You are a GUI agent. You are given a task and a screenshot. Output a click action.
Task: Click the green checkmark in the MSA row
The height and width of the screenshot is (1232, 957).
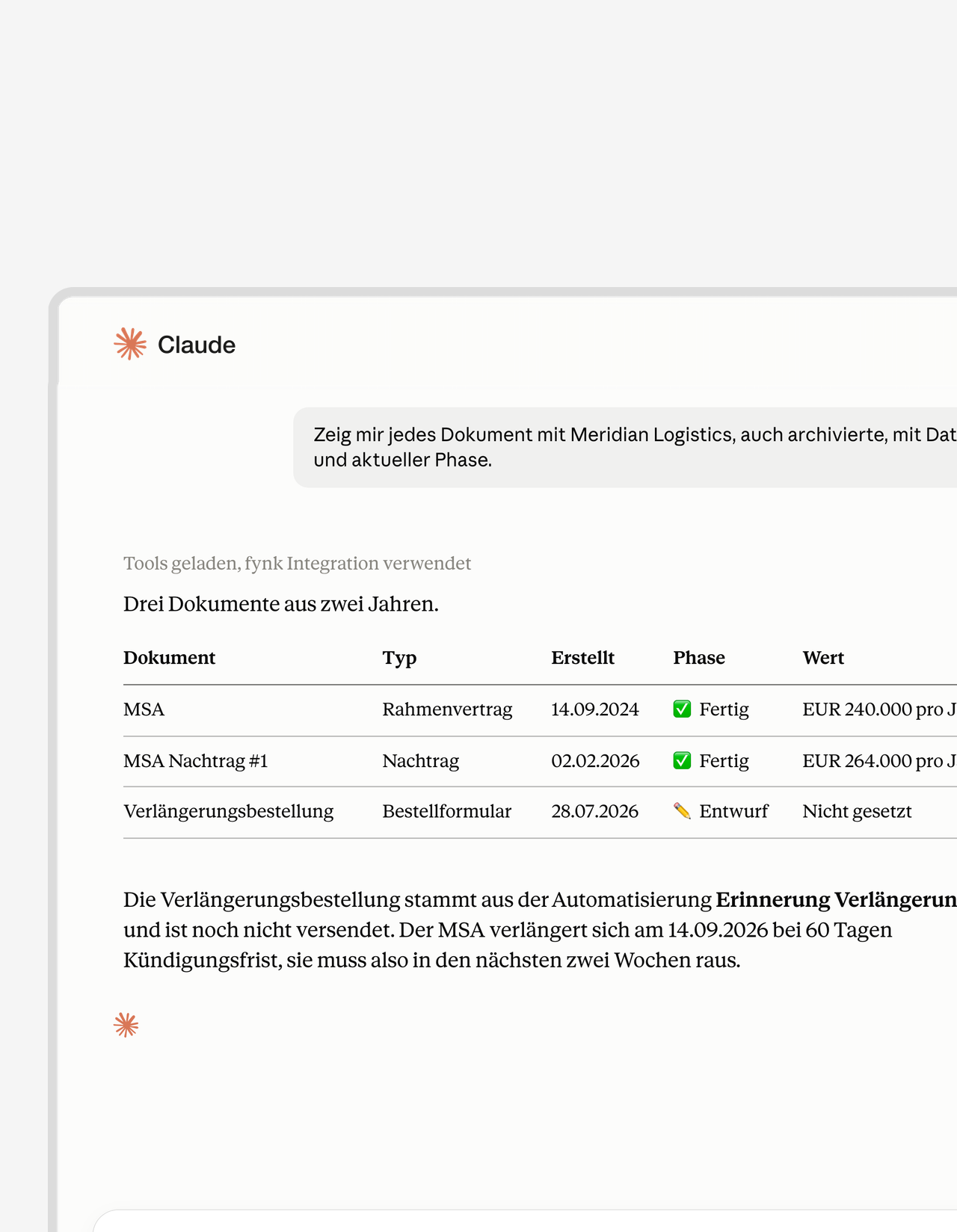[x=682, y=709]
